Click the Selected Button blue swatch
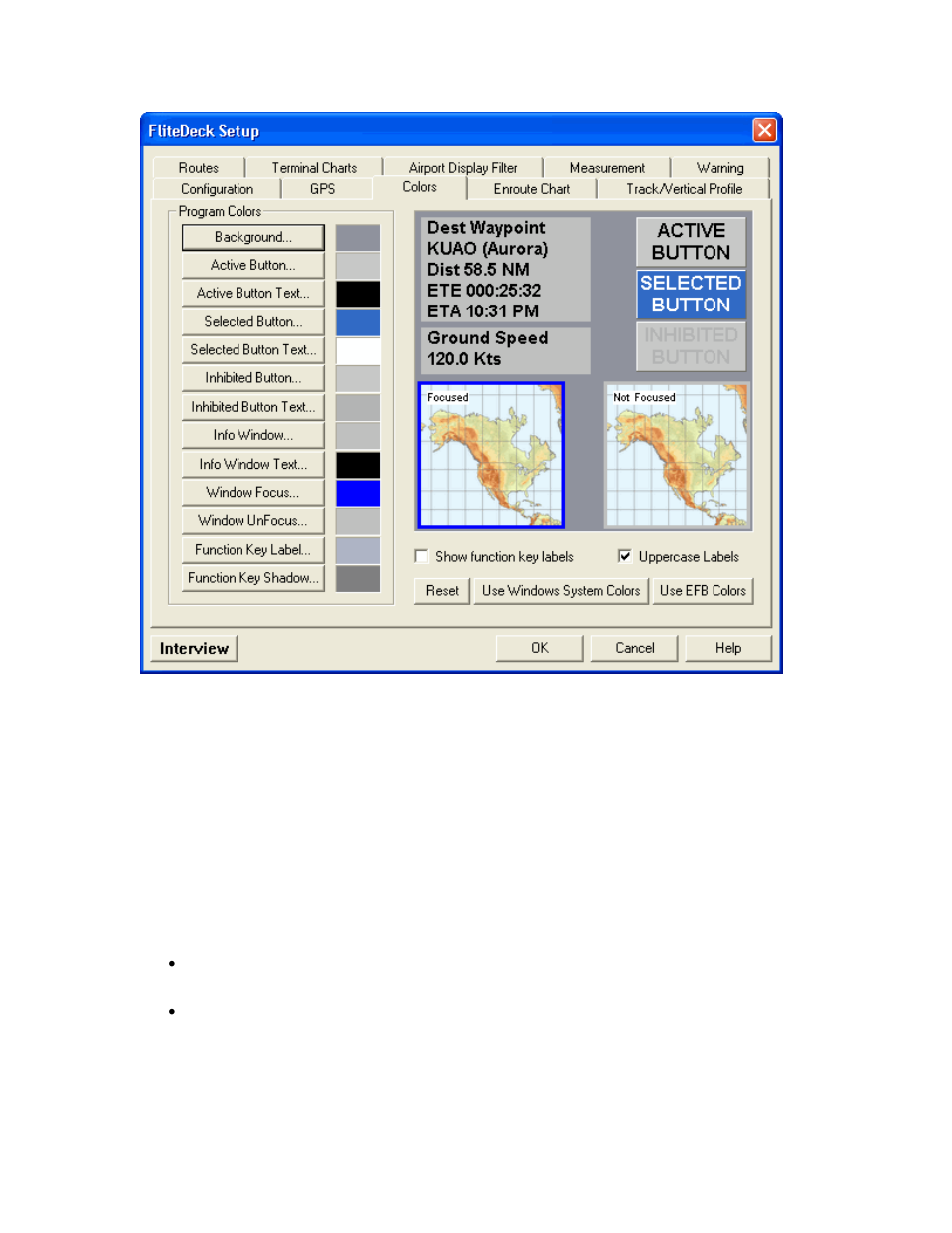This screenshot has height=1233, width=952. (x=358, y=322)
